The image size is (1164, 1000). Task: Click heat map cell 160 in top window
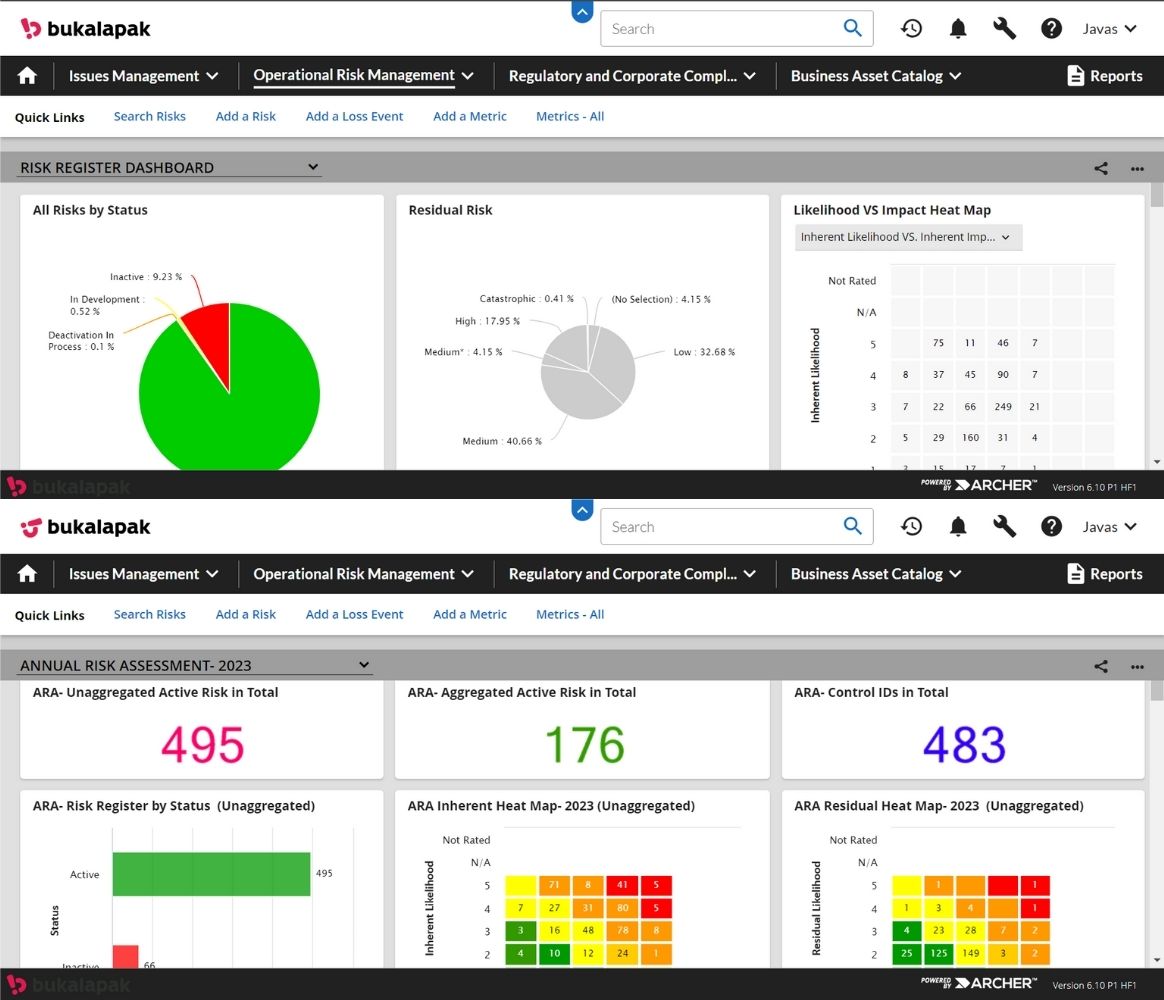coord(970,438)
